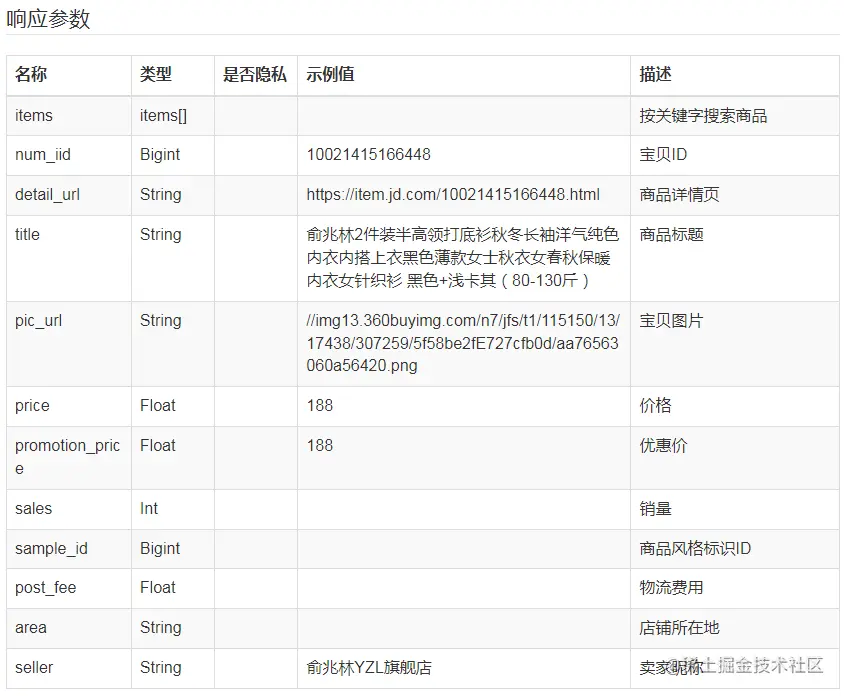The image size is (844, 696).
Task: Select the example value 10021415166448
Action: pos(369,155)
